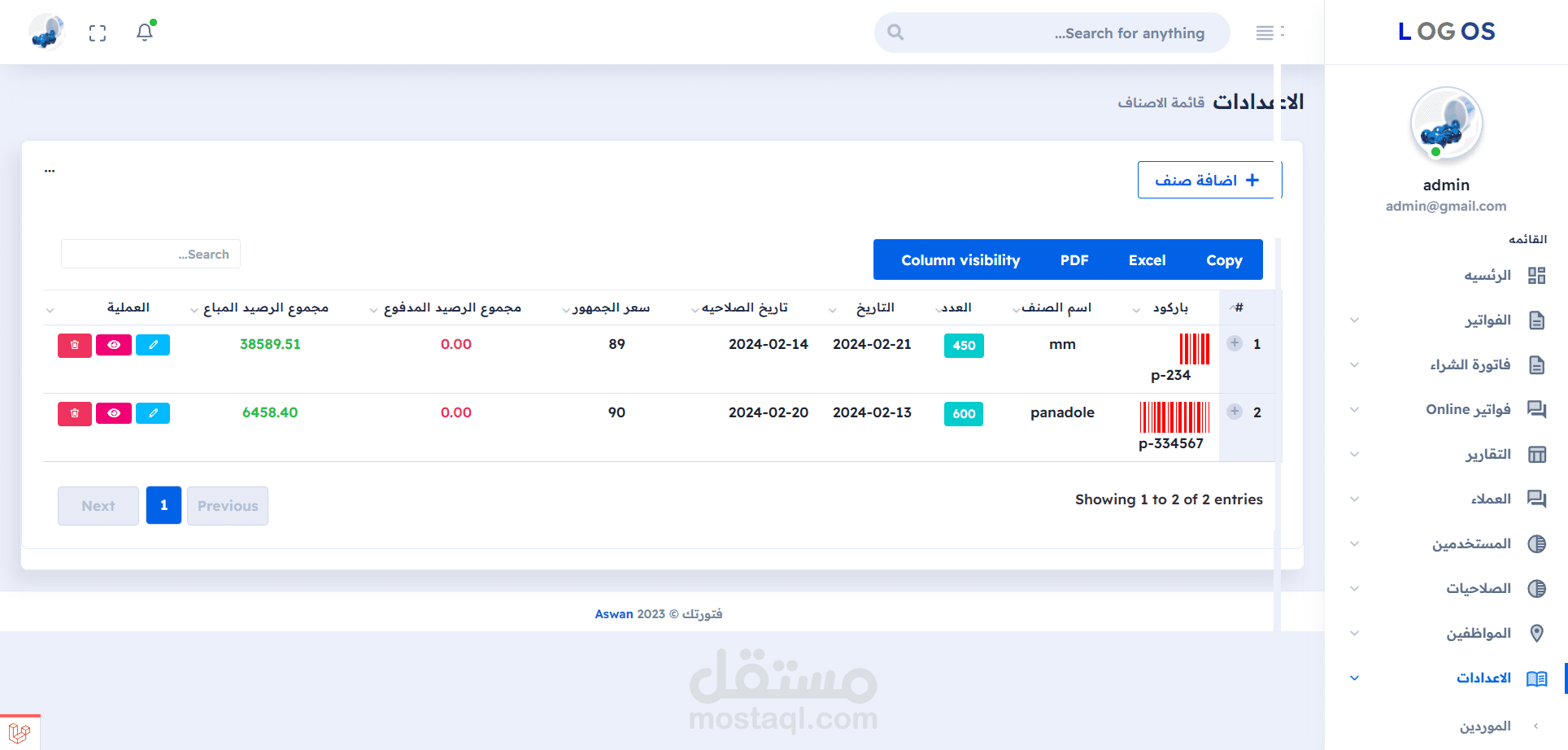The height and width of the screenshot is (750, 1568).
Task: Click the الاعدادات book icon
Action: (1536, 678)
